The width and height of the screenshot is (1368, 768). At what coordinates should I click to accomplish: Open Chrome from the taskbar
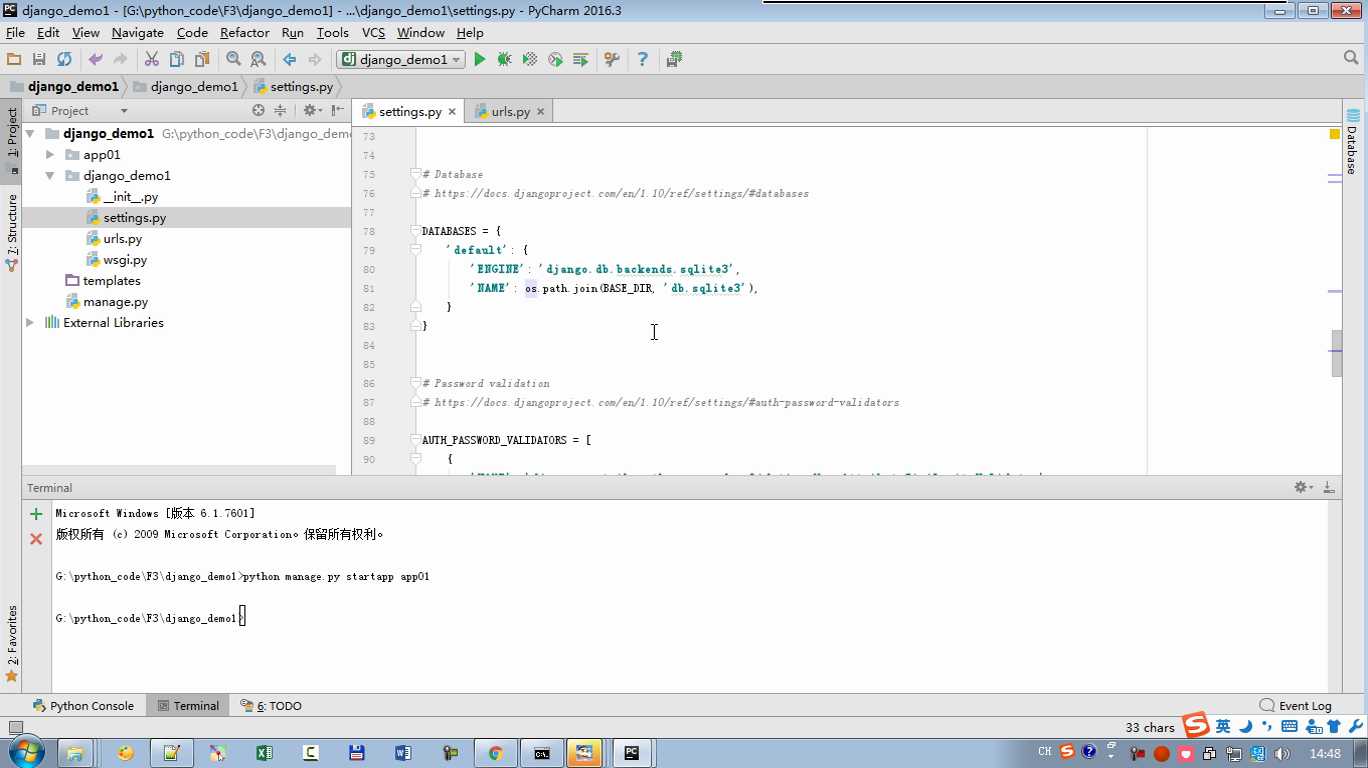click(x=495, y=753)
